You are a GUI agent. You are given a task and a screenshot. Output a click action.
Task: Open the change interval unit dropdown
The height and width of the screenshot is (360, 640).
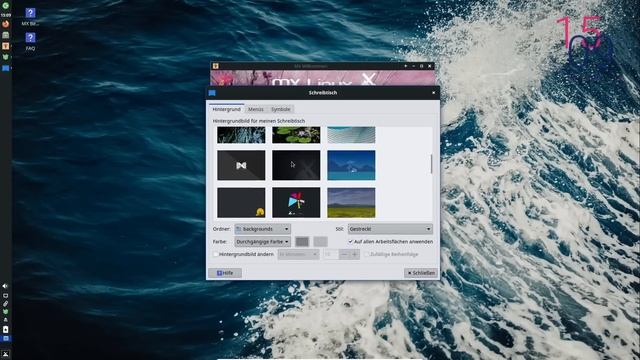pyautogui.click(x=298, y=254)
